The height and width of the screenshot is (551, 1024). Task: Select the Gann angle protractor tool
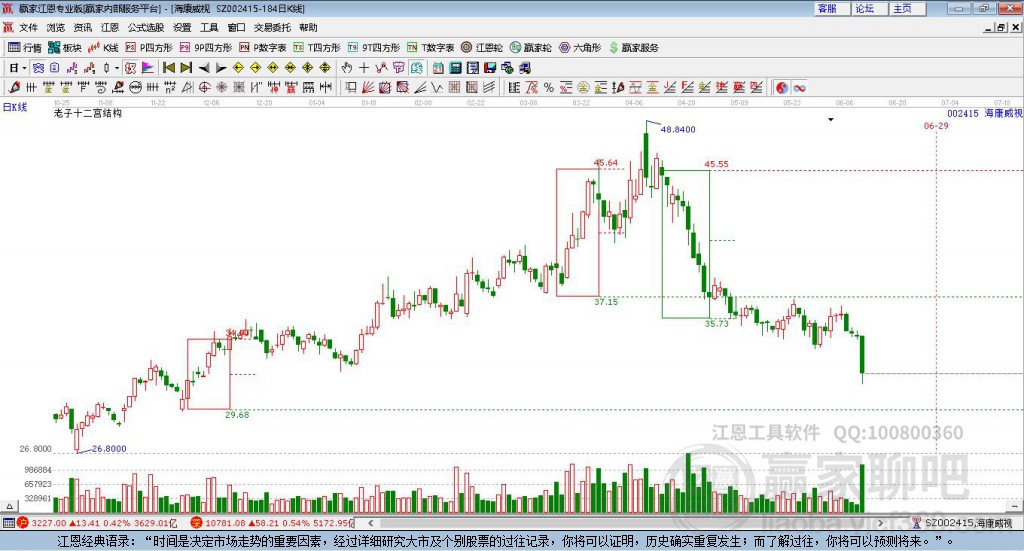point(186,87)
